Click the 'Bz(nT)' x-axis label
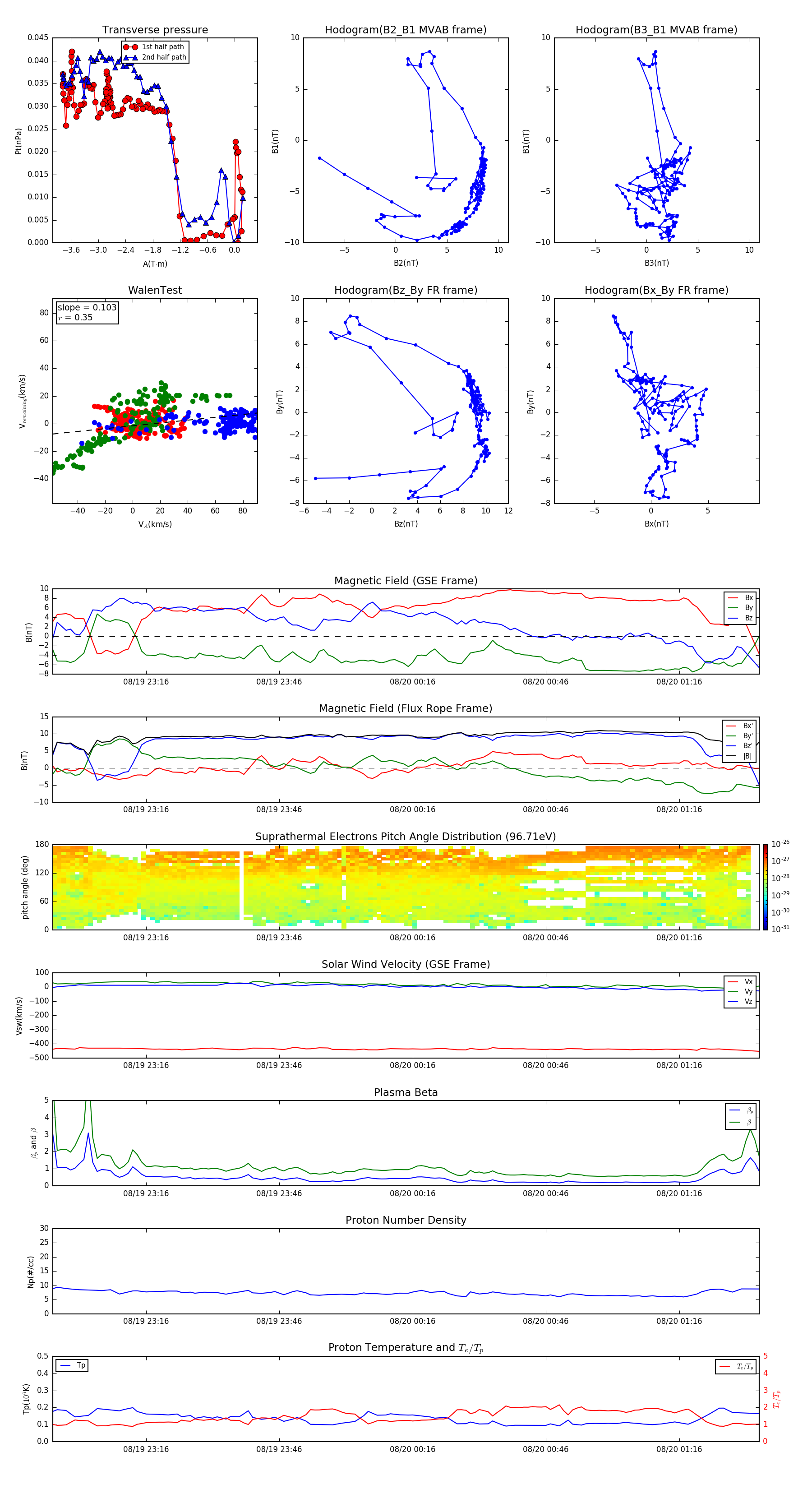Viewport: 812px width, 1489px height. tap(406, 524)
